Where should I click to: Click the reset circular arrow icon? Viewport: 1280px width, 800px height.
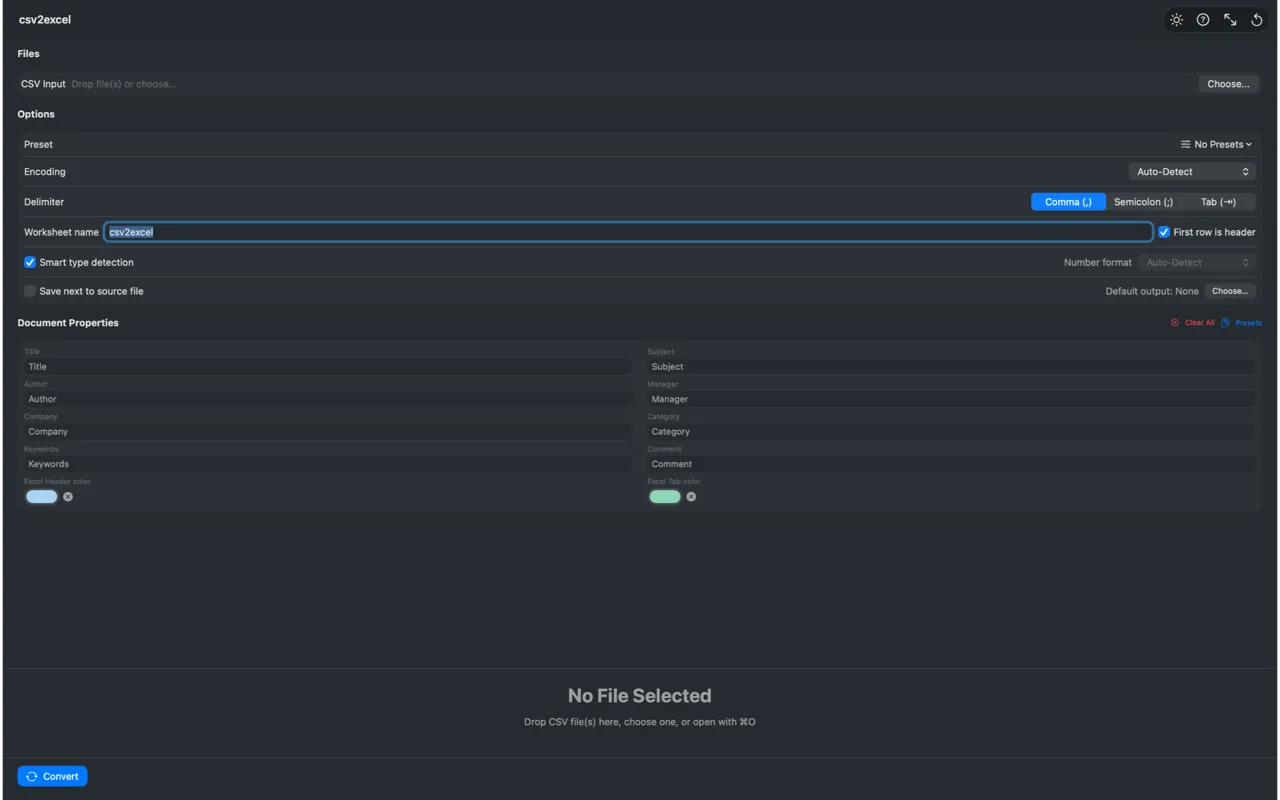click(1256, 19)
